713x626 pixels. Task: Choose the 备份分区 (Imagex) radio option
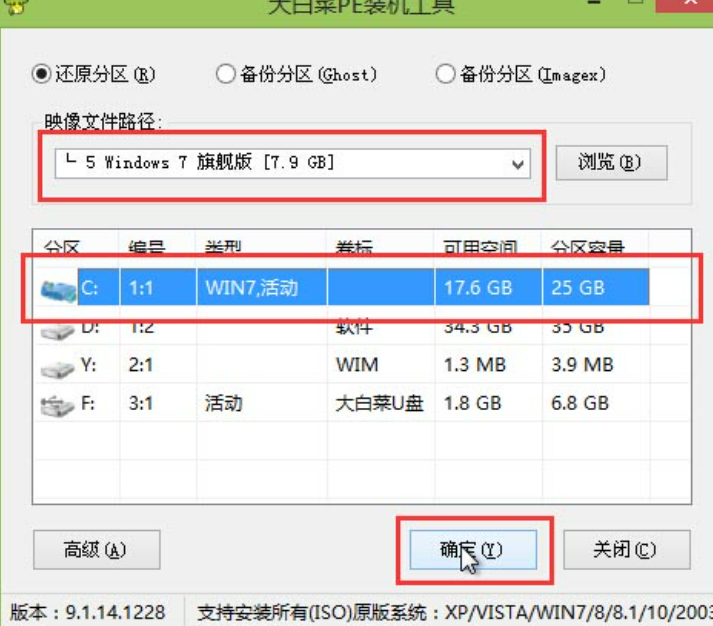point(445,74)
